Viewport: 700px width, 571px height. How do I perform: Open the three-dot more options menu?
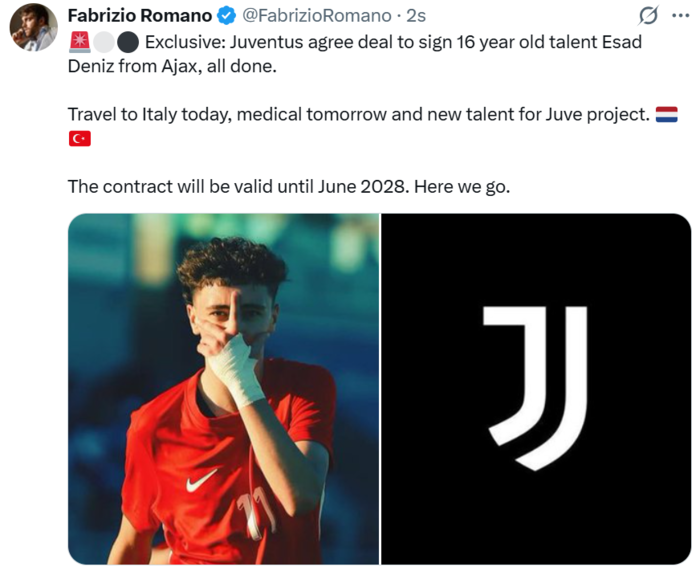coord(682,16)
